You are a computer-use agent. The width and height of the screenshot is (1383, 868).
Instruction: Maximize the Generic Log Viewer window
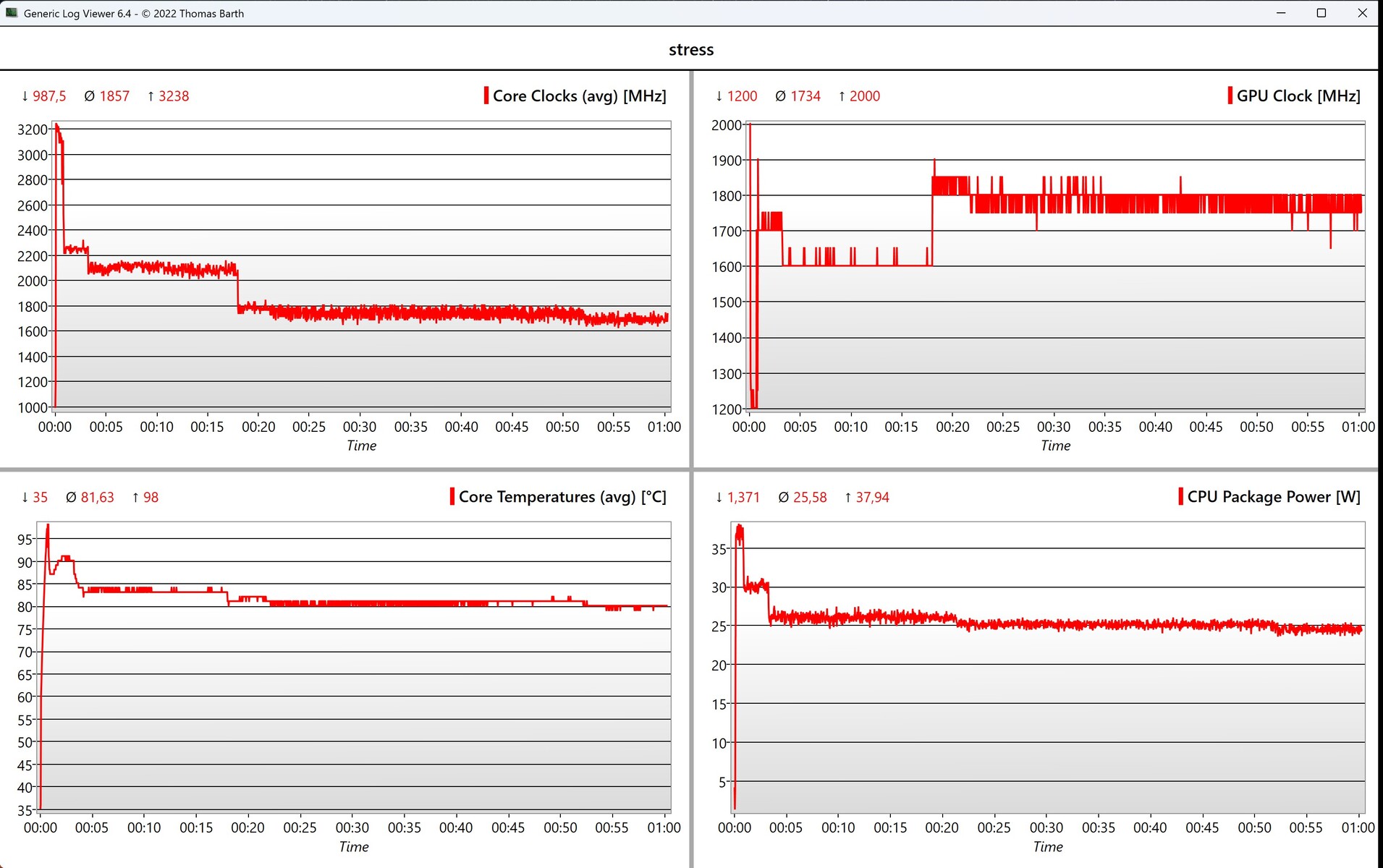pyautogui.click(x=1321, y=13)
